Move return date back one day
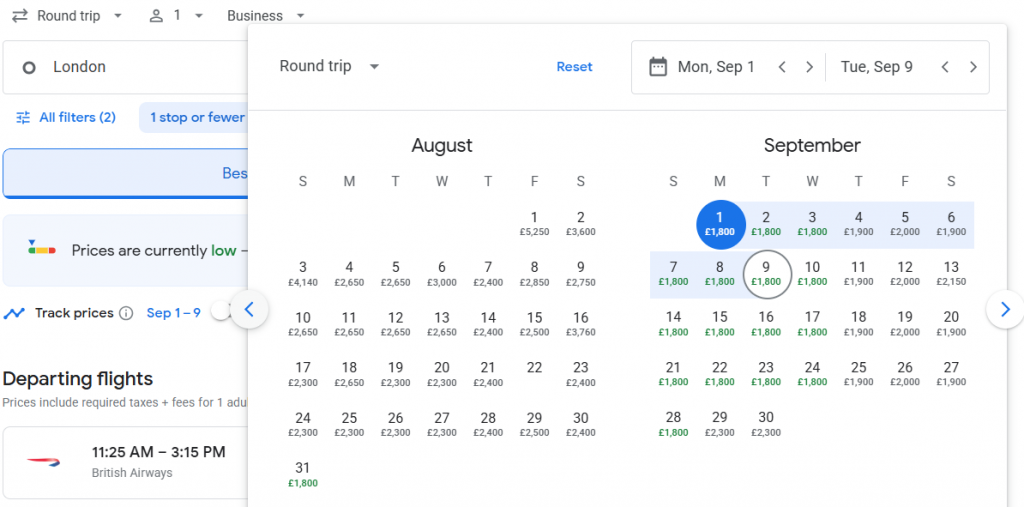The width and height of the screenshot is (1024, 507). 945,67
